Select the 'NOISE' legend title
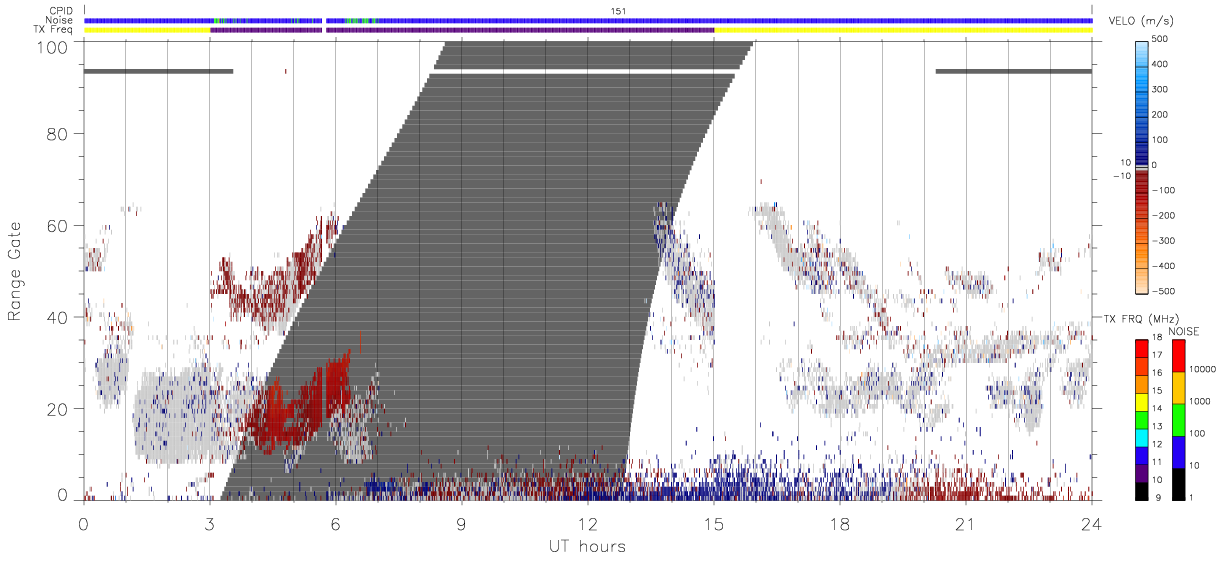The width and height of the screenshot is (1228, 567). click(1184, 331)
